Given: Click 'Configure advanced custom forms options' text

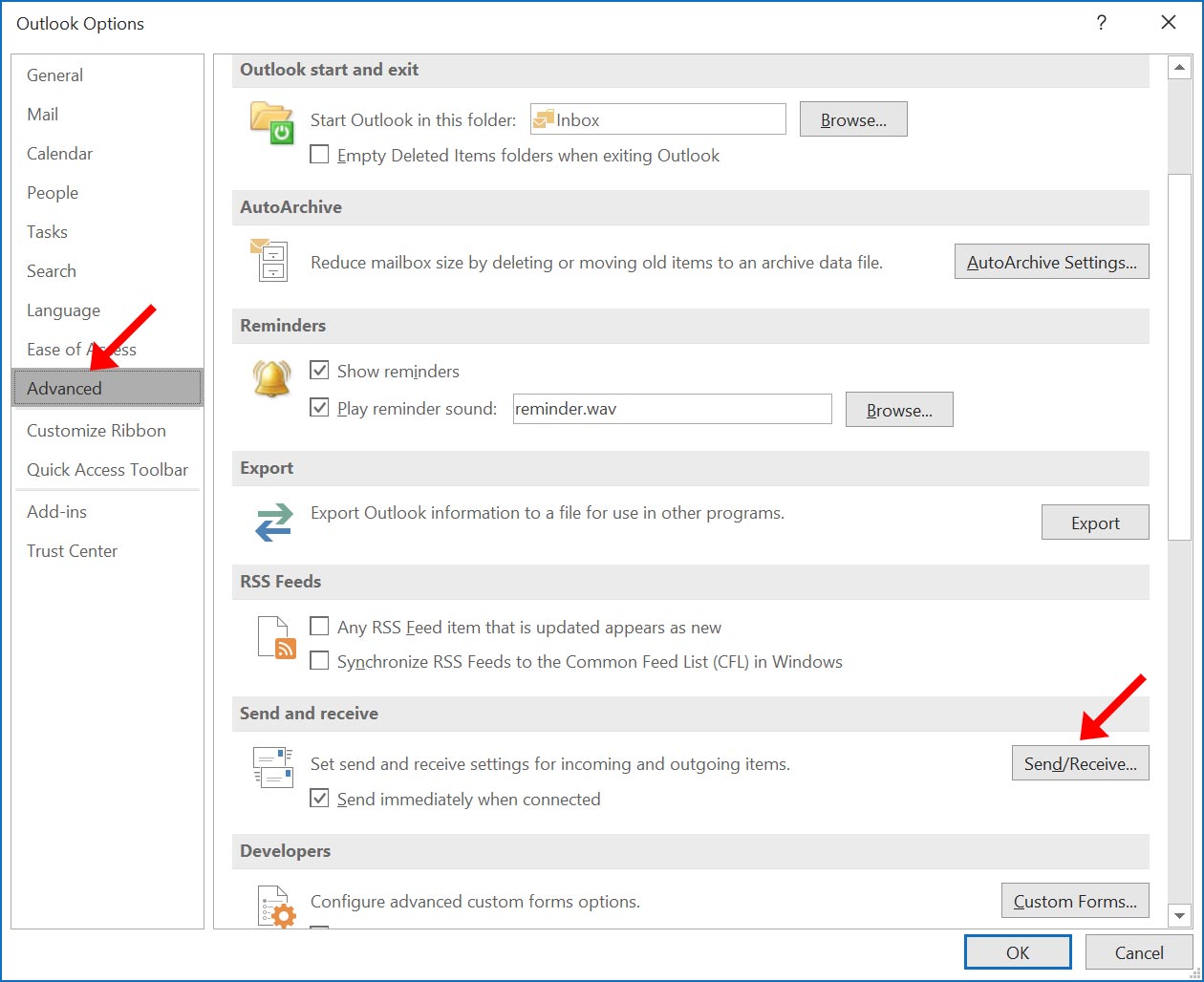Looking at the screenshot, I should click(475, 902).
